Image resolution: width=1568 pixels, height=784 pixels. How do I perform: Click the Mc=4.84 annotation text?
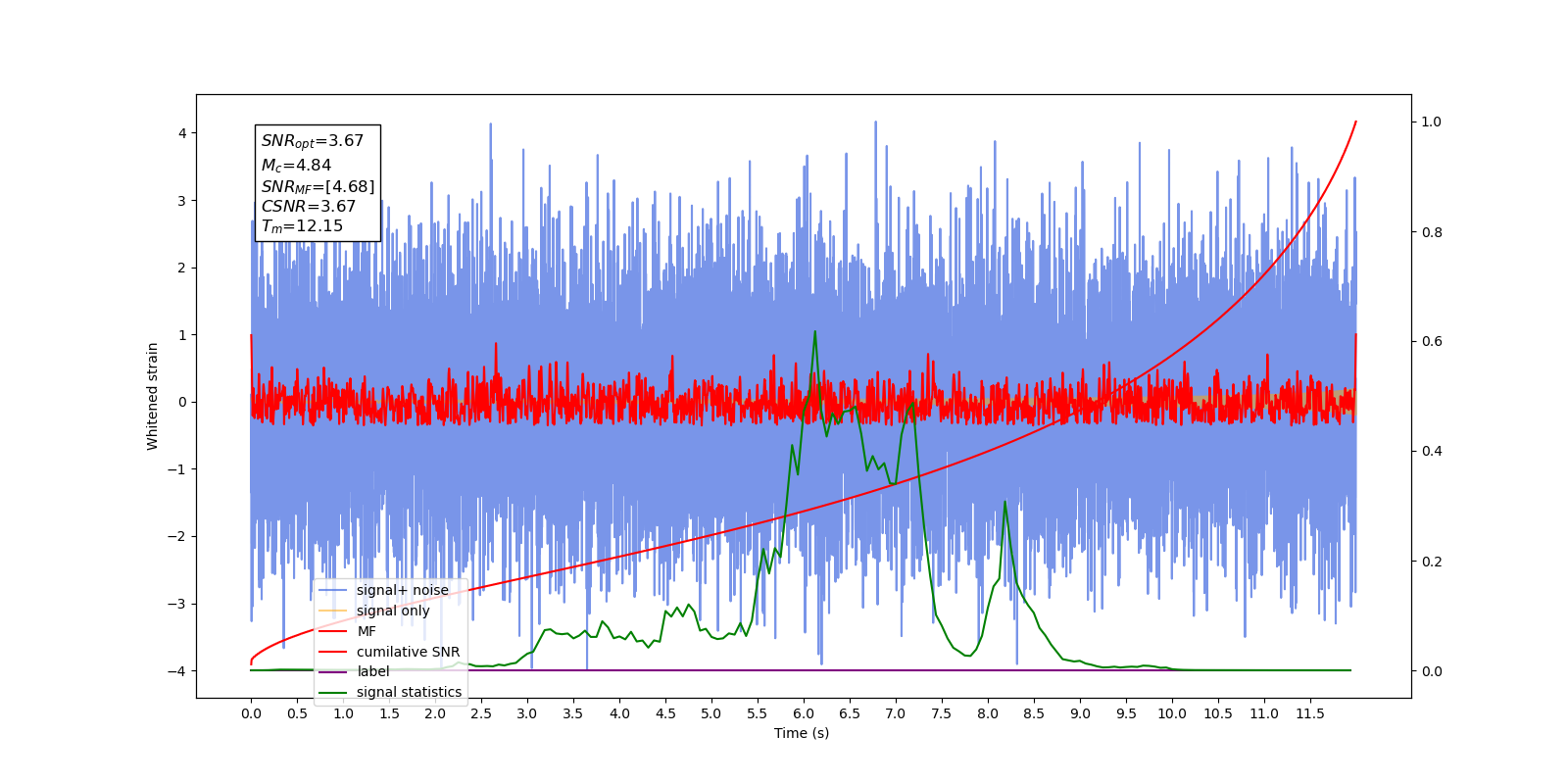coord(296,166)
